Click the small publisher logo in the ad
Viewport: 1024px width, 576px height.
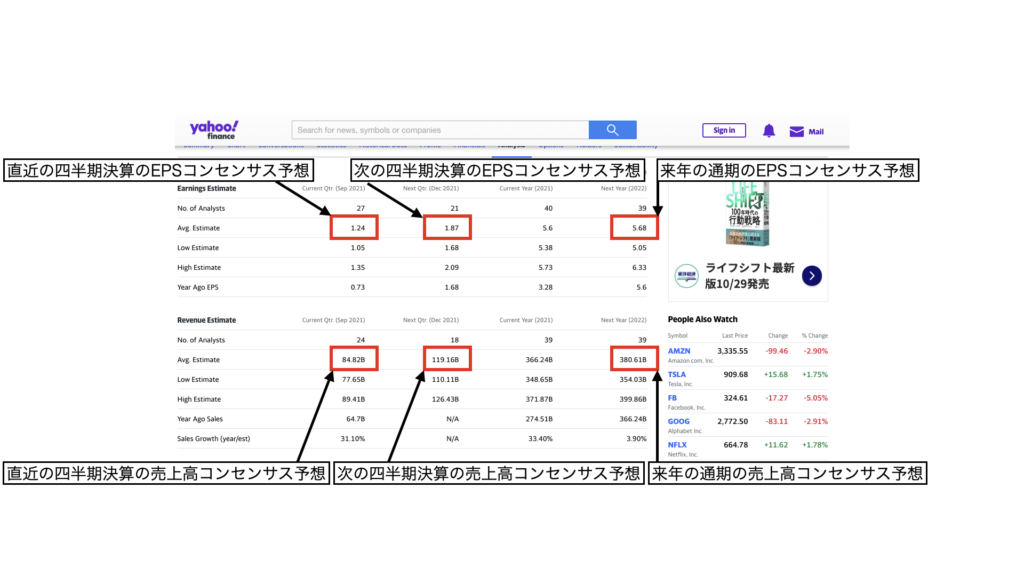[686, 276]
